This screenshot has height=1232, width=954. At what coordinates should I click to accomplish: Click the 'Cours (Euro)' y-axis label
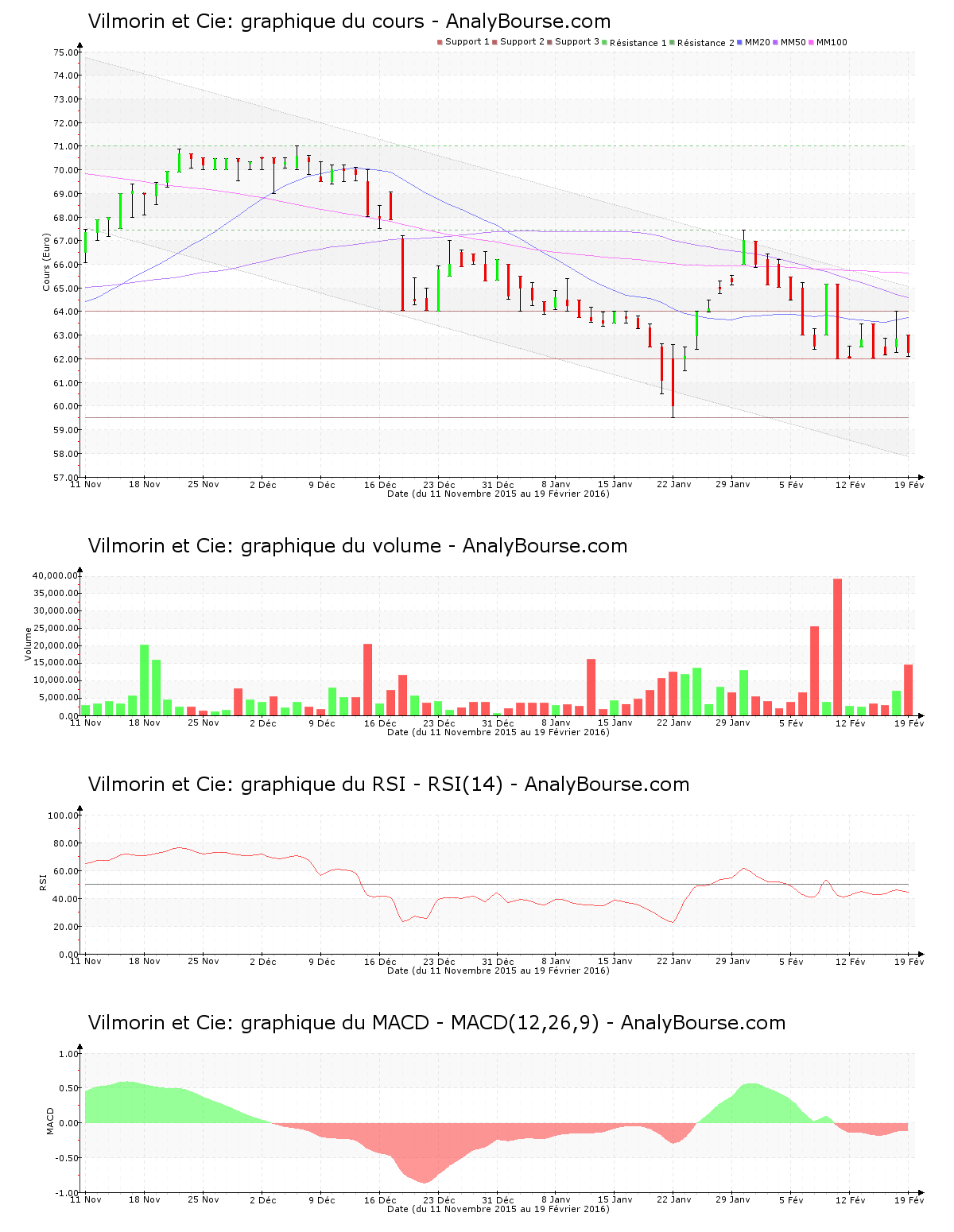click(47, 262)
